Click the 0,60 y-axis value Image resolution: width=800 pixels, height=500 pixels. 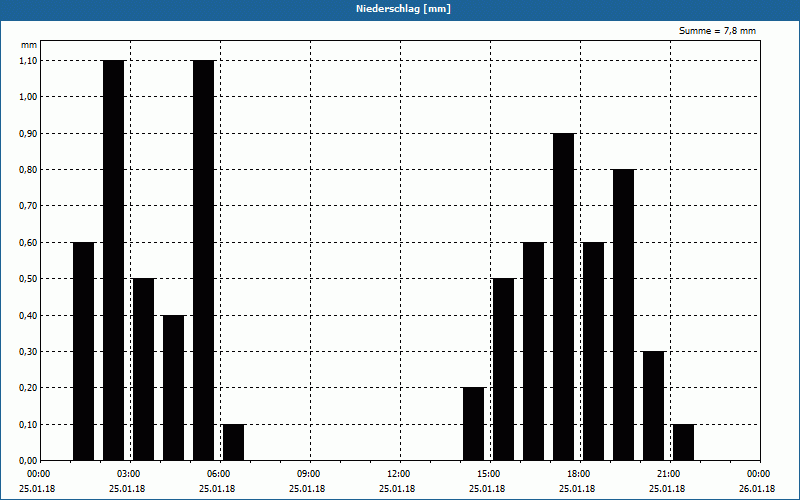(29, 243)
